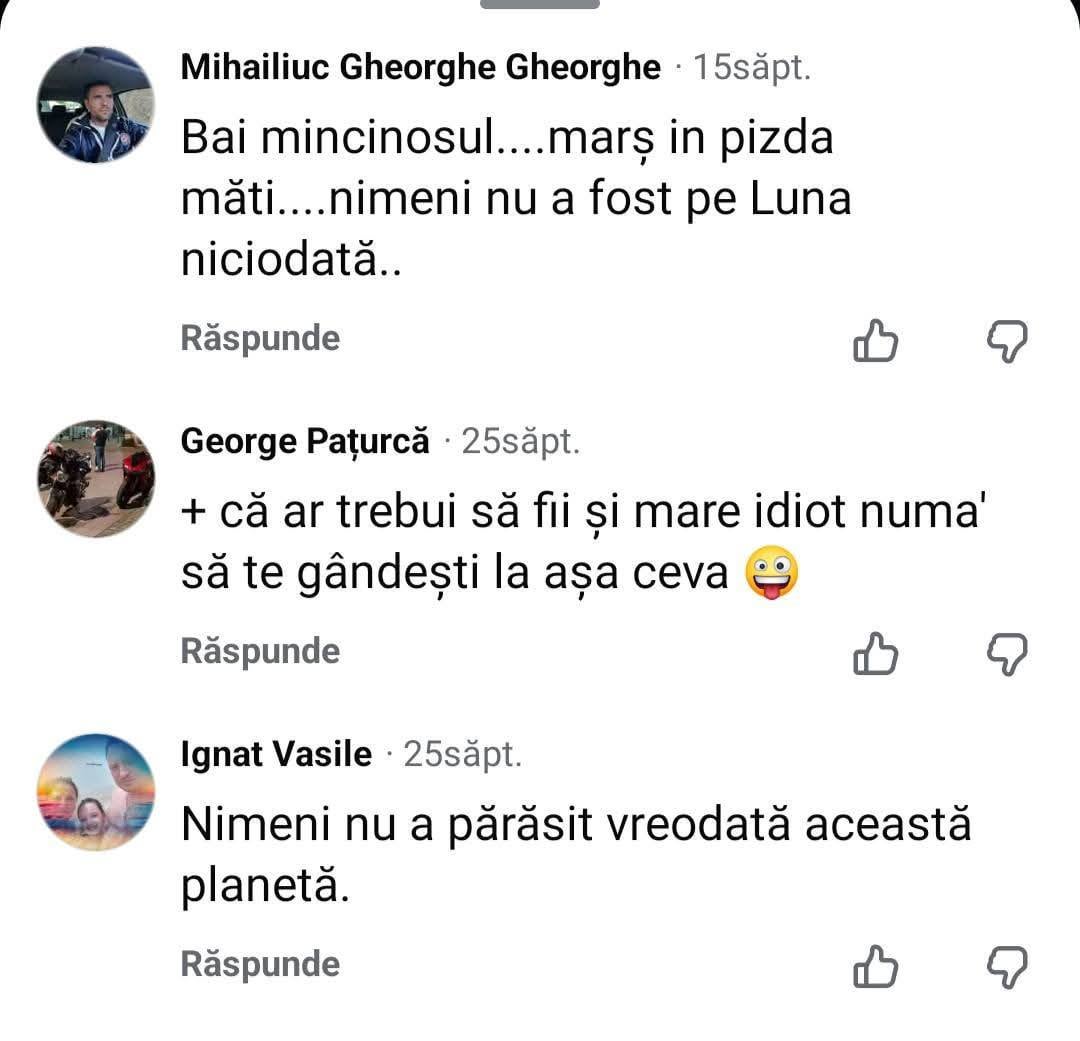Viewport: 1080px width, 1041px height.
Task: Dislike George Pațurcă's comment
Action: 1007,655
